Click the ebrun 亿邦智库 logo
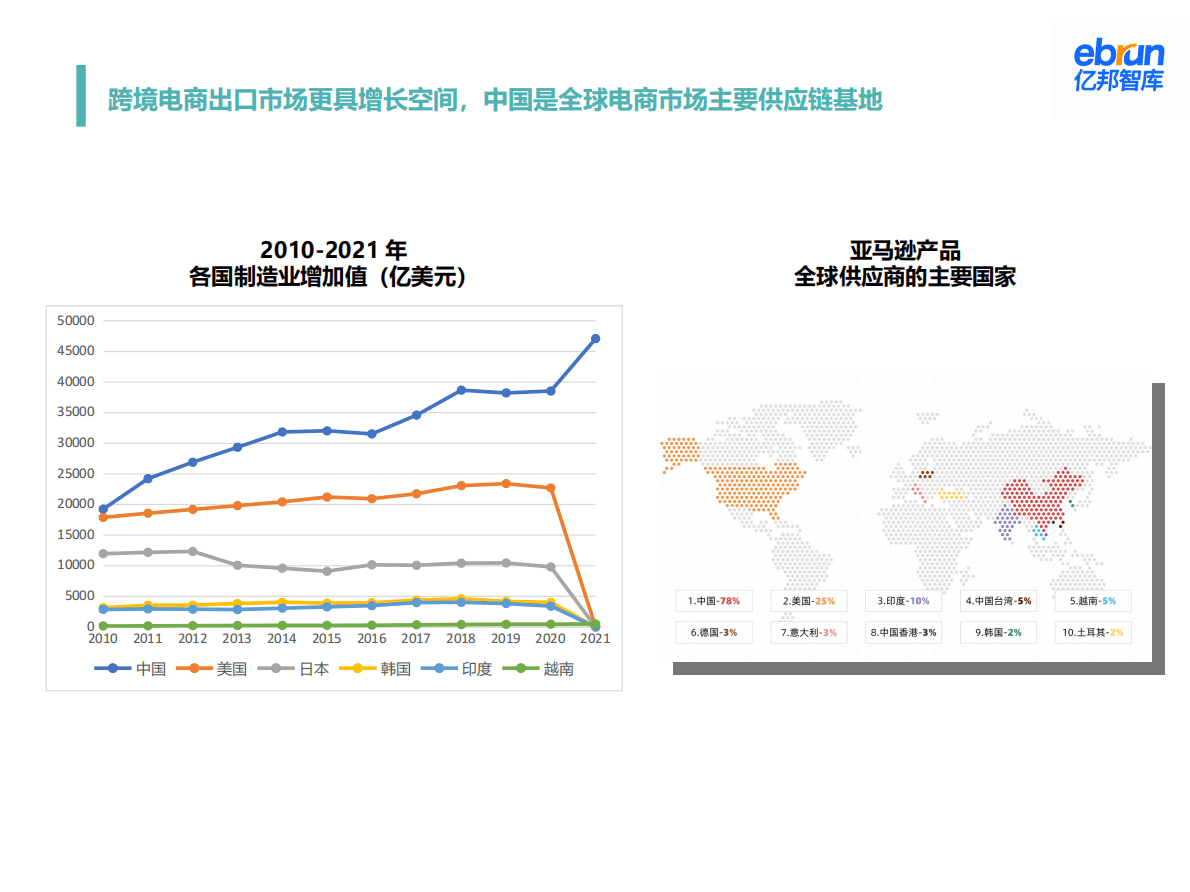Viewport: 1190px width, 892px height. (1119, 66)
